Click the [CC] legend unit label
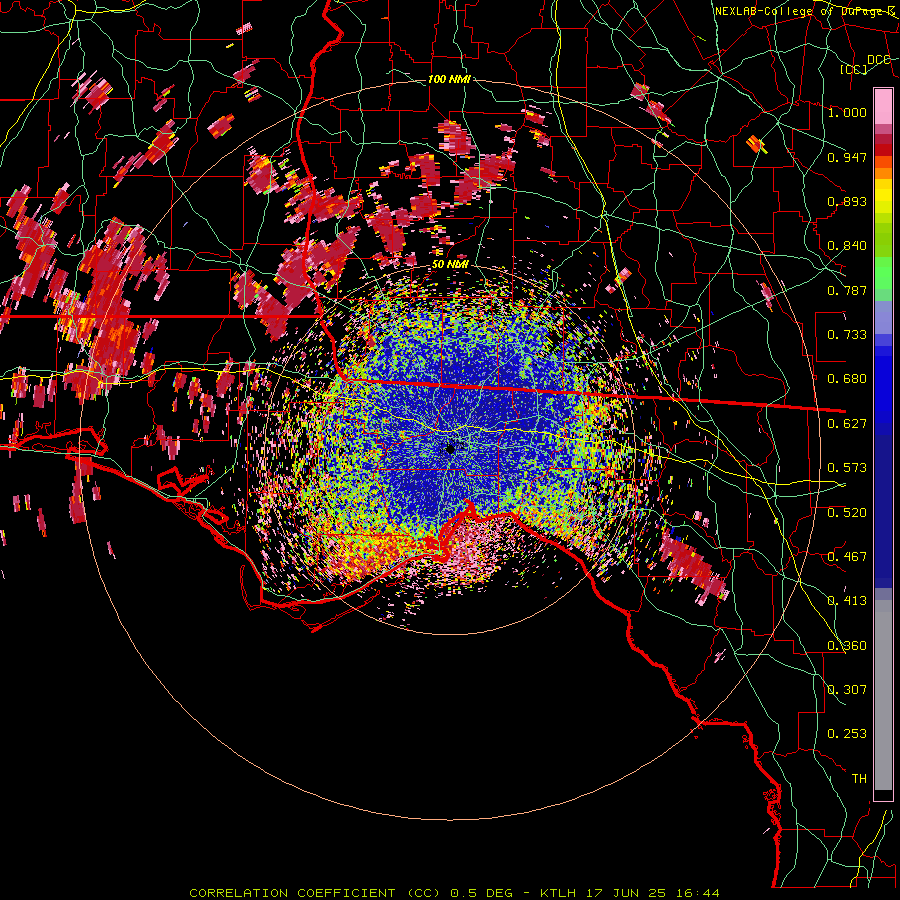The height and width of the screenshot is (900, 900). point(854,69)
